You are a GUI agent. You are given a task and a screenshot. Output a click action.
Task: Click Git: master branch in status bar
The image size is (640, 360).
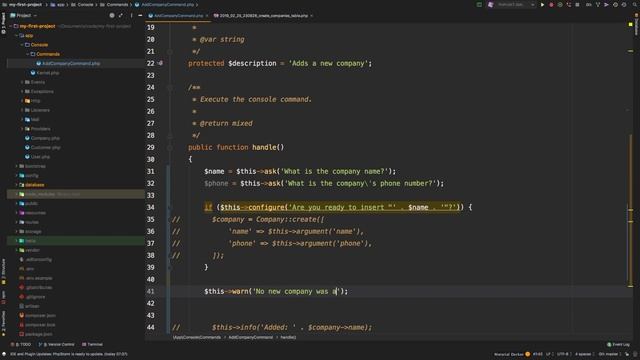(x=608, y=354)
